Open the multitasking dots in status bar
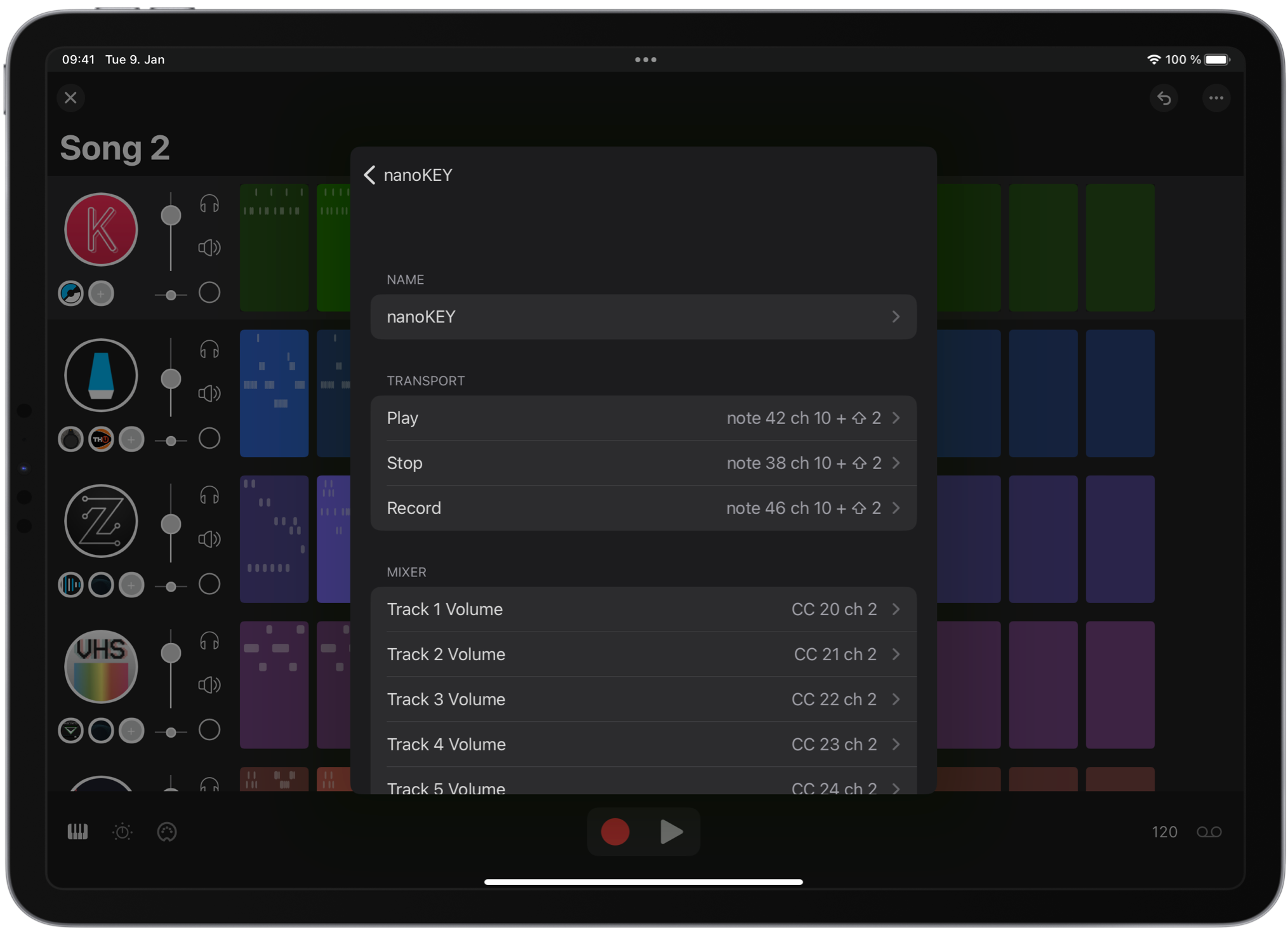Screen dimensions: 1288x930 (x=646, y=60)
